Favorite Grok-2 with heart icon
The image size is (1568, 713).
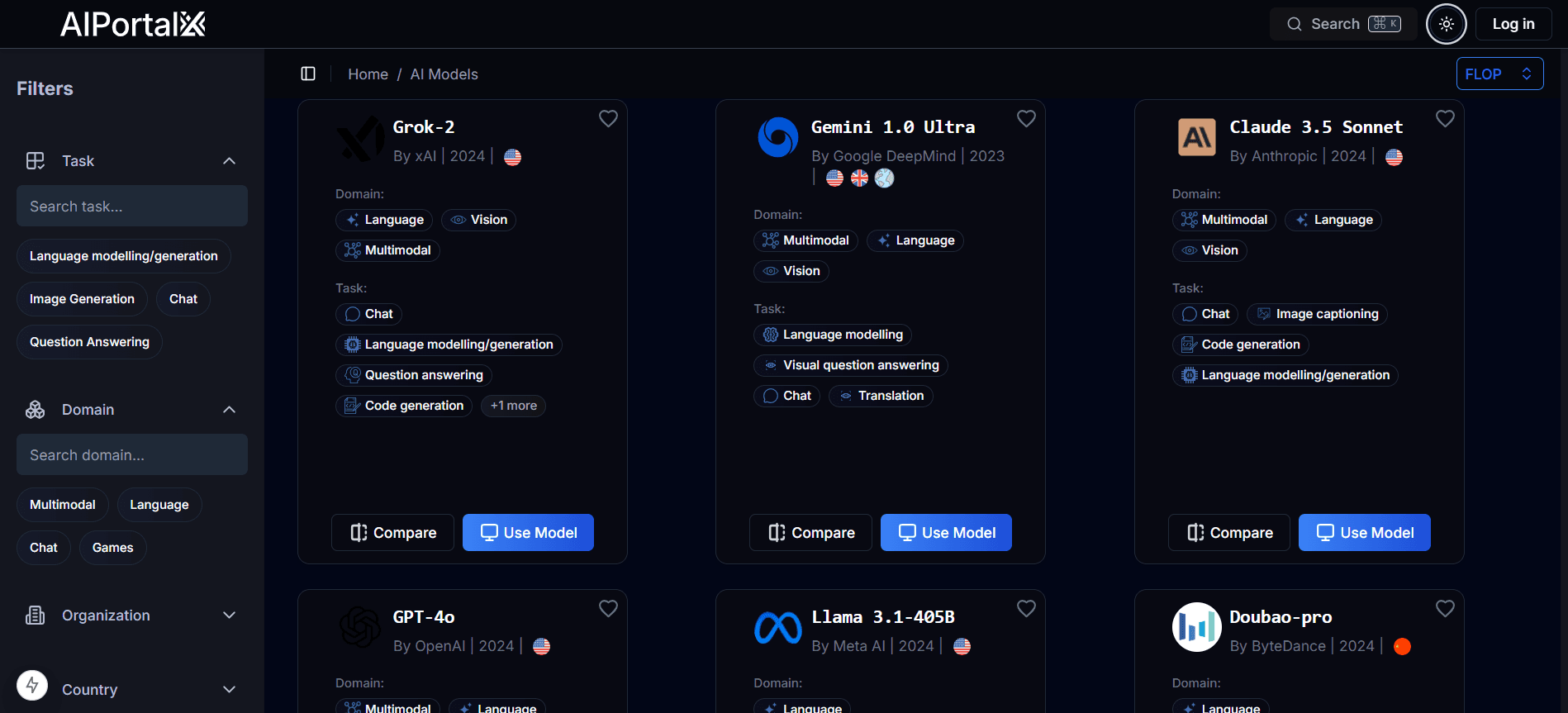608,119
